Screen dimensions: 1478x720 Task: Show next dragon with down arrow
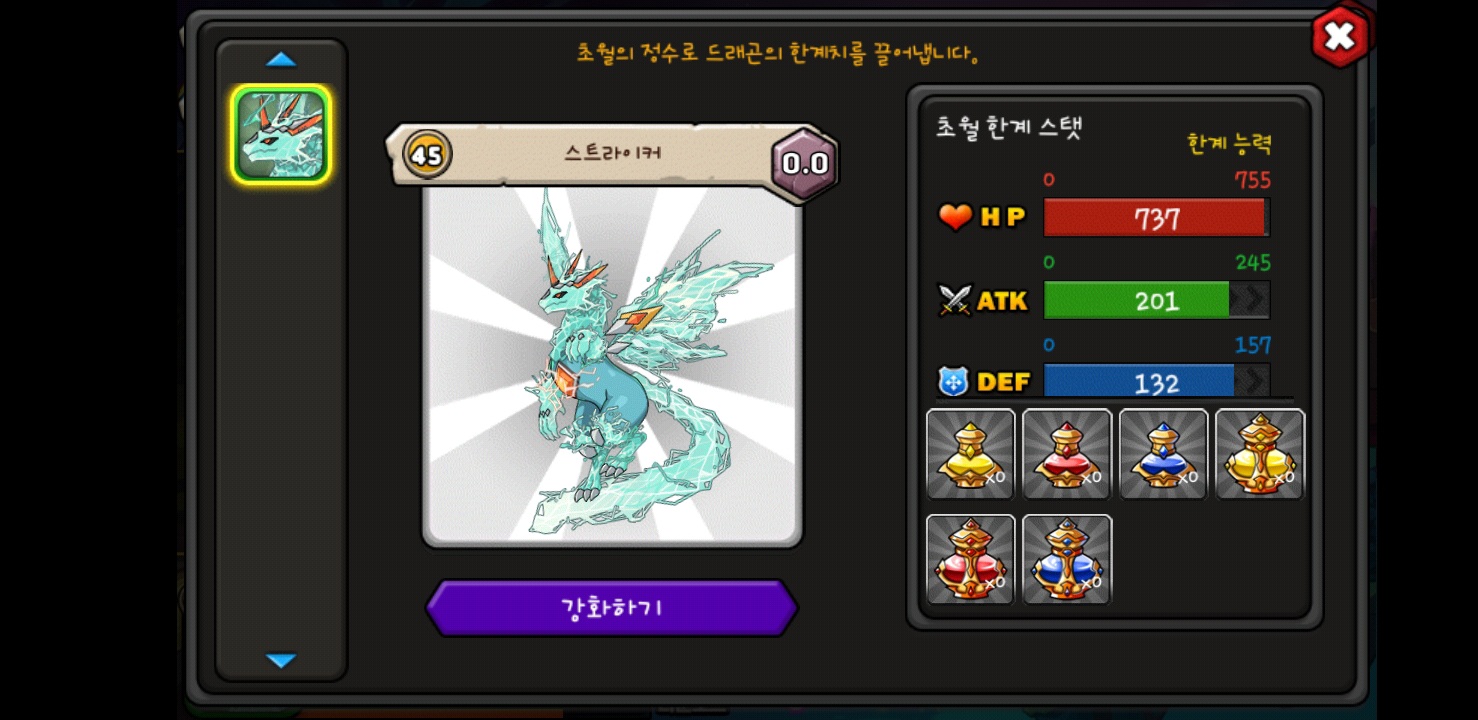coord(281,660)
